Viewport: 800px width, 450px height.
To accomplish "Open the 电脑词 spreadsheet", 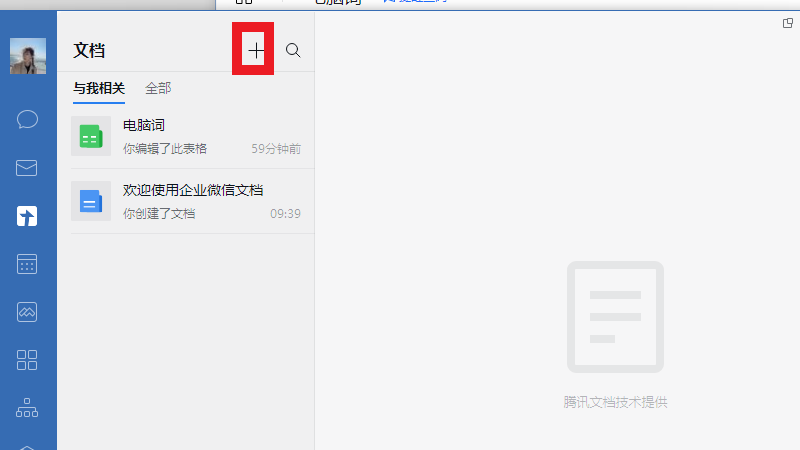I will click(x=144, y=126).
